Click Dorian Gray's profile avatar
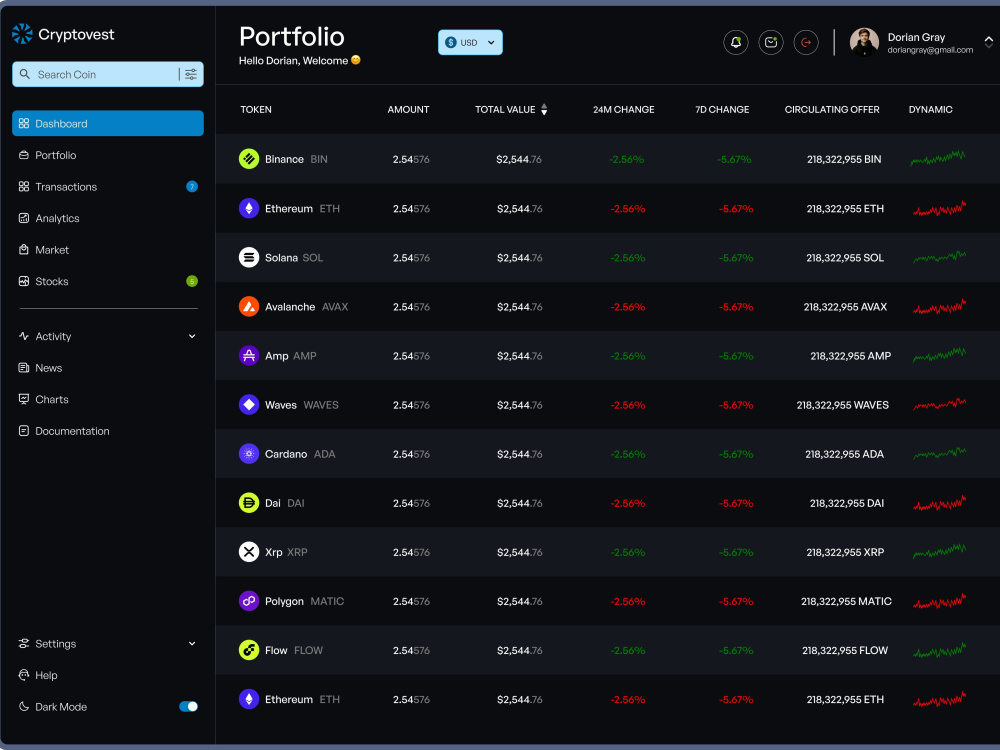 (x=864, y=43)
